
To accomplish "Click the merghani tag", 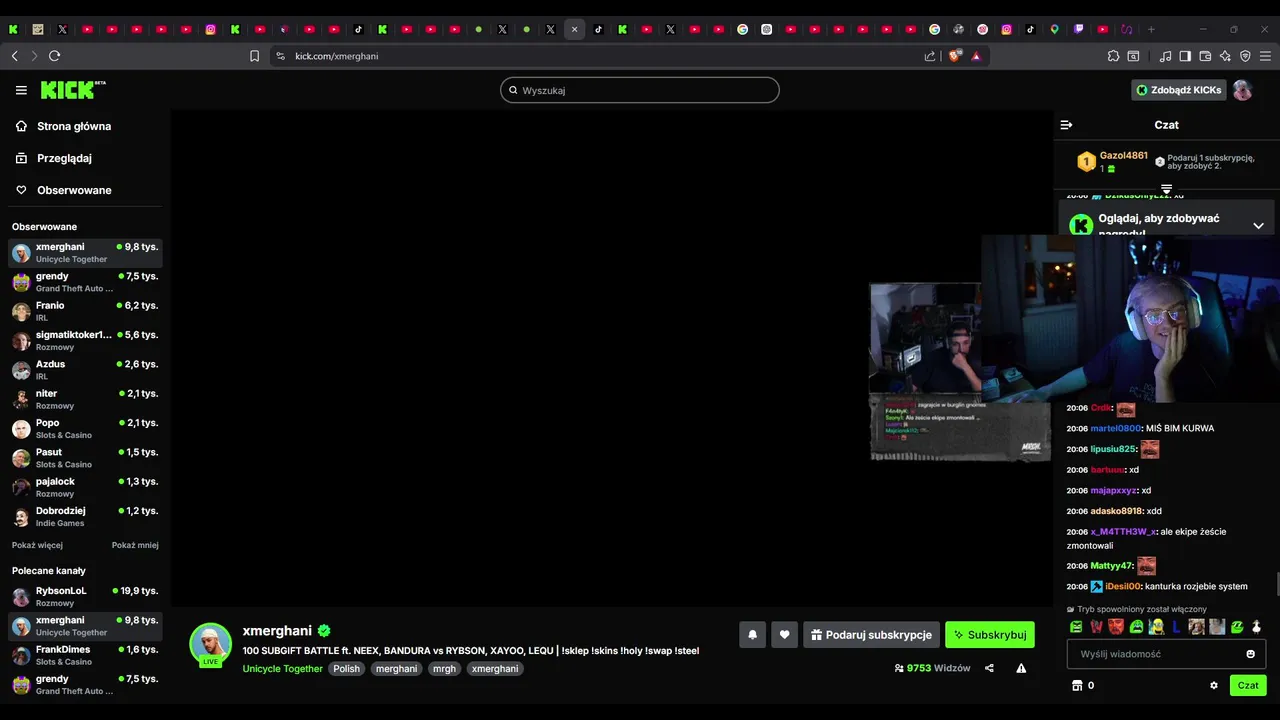I will 396,668.
